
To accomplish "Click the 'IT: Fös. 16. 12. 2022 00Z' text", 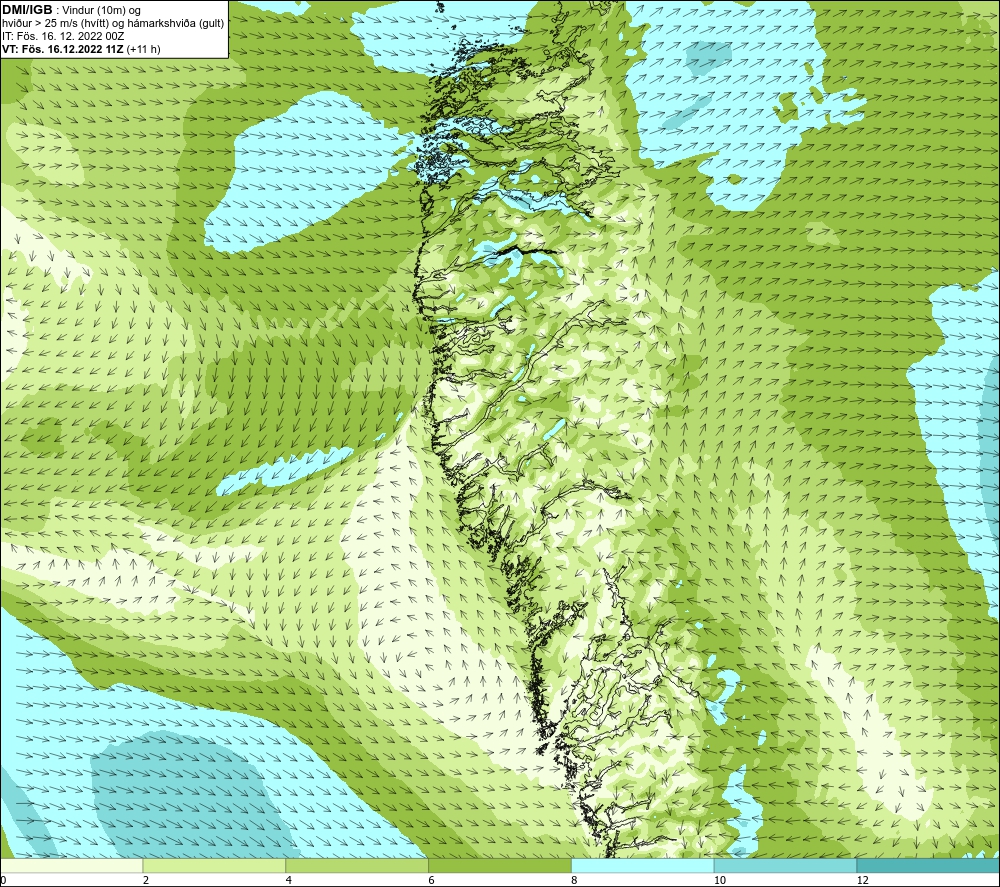I will tap(63, 36).
